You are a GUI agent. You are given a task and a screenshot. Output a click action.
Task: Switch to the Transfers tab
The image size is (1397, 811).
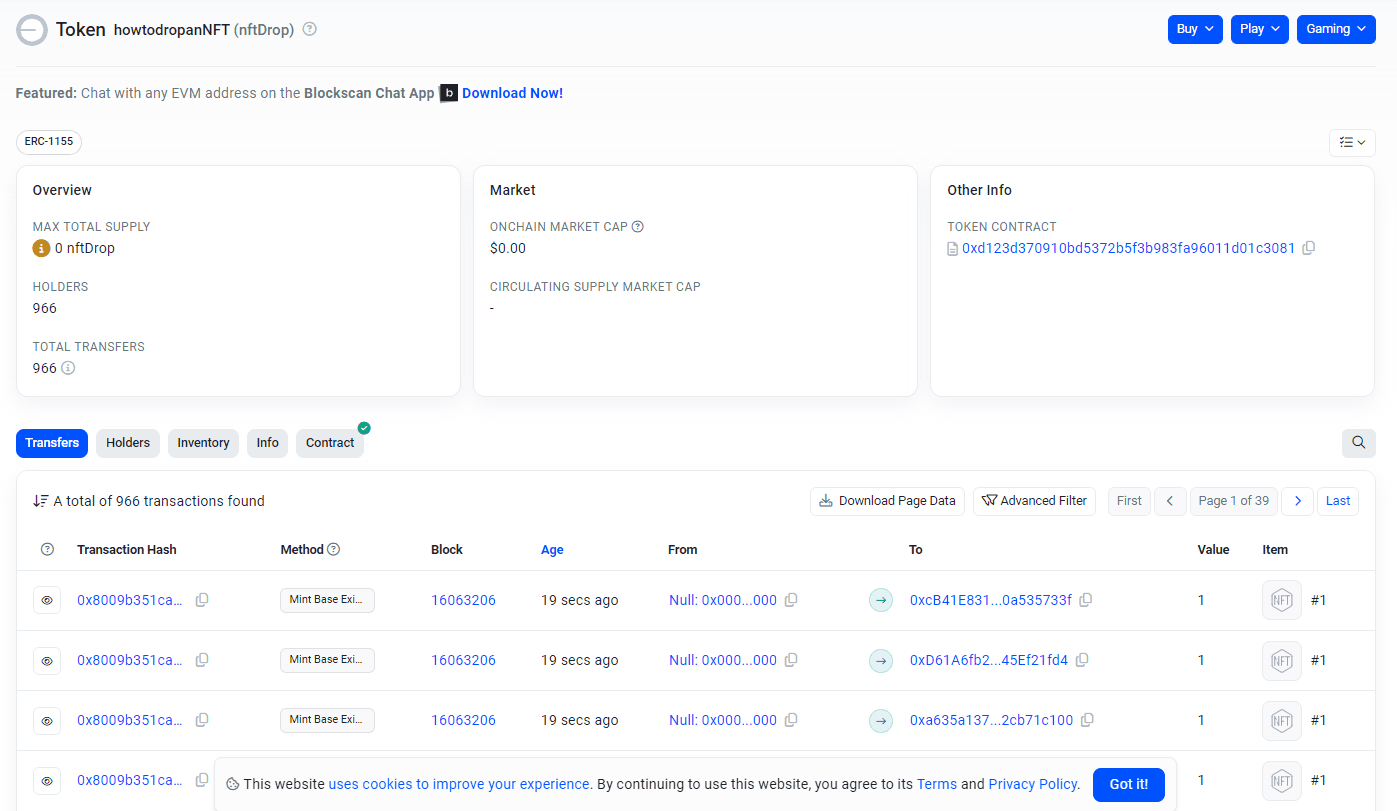coord(52,443)
